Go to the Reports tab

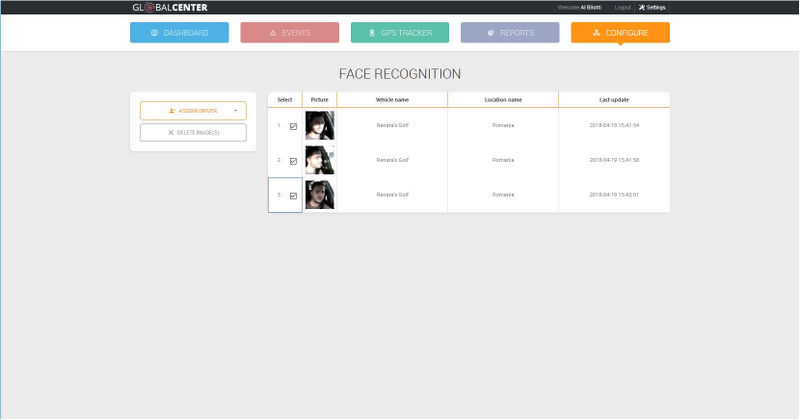[510, 33]
